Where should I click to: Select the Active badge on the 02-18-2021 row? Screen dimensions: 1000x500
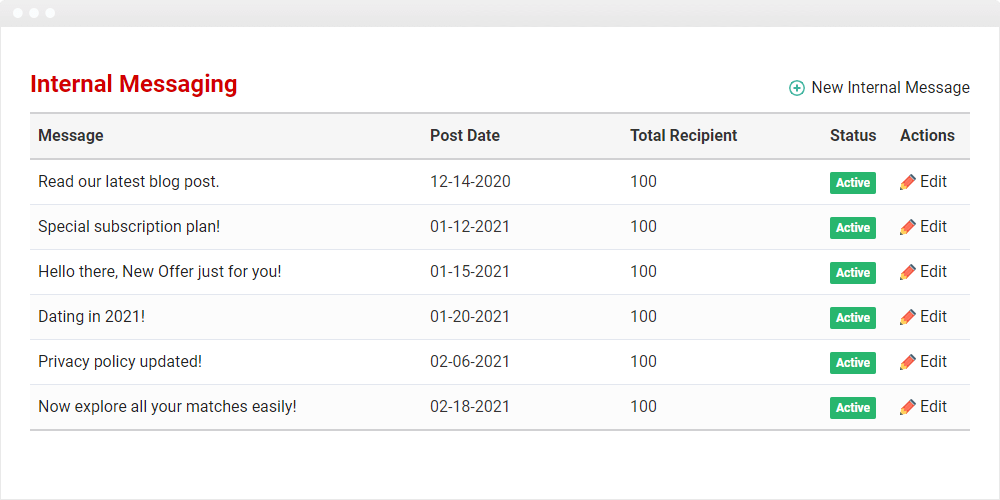click(853, 408)
